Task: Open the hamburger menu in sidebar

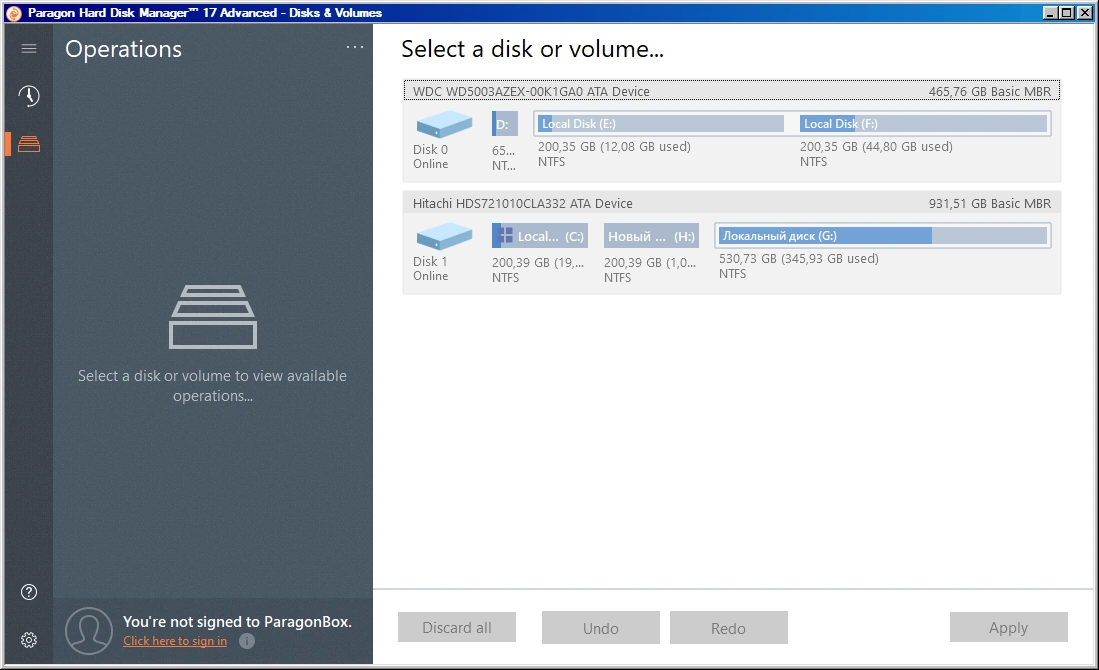Action: tap(29, 48)
